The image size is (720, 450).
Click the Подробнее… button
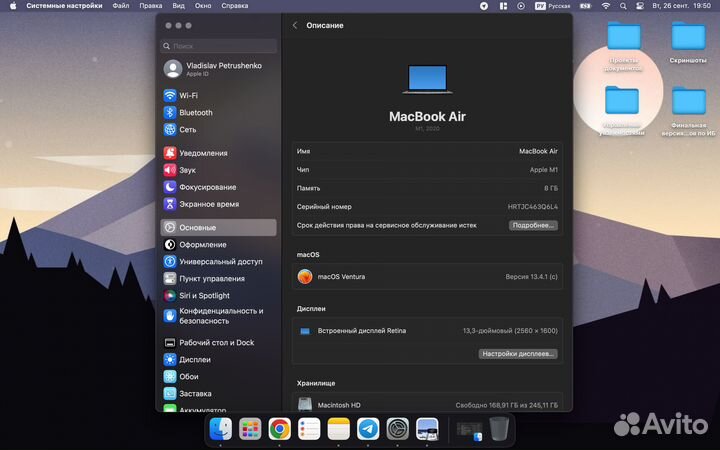click(x=532, y=225)
